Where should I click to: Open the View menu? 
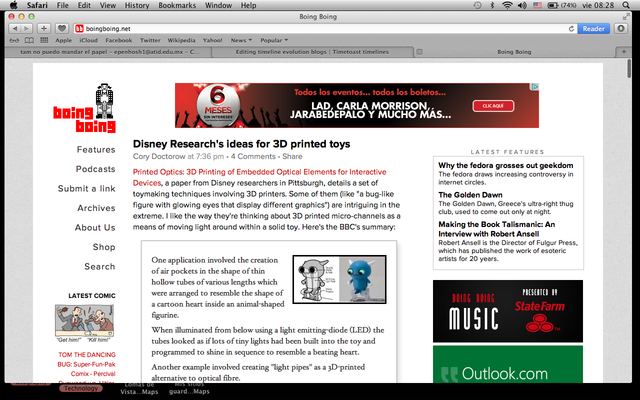(x=108, y=5)
